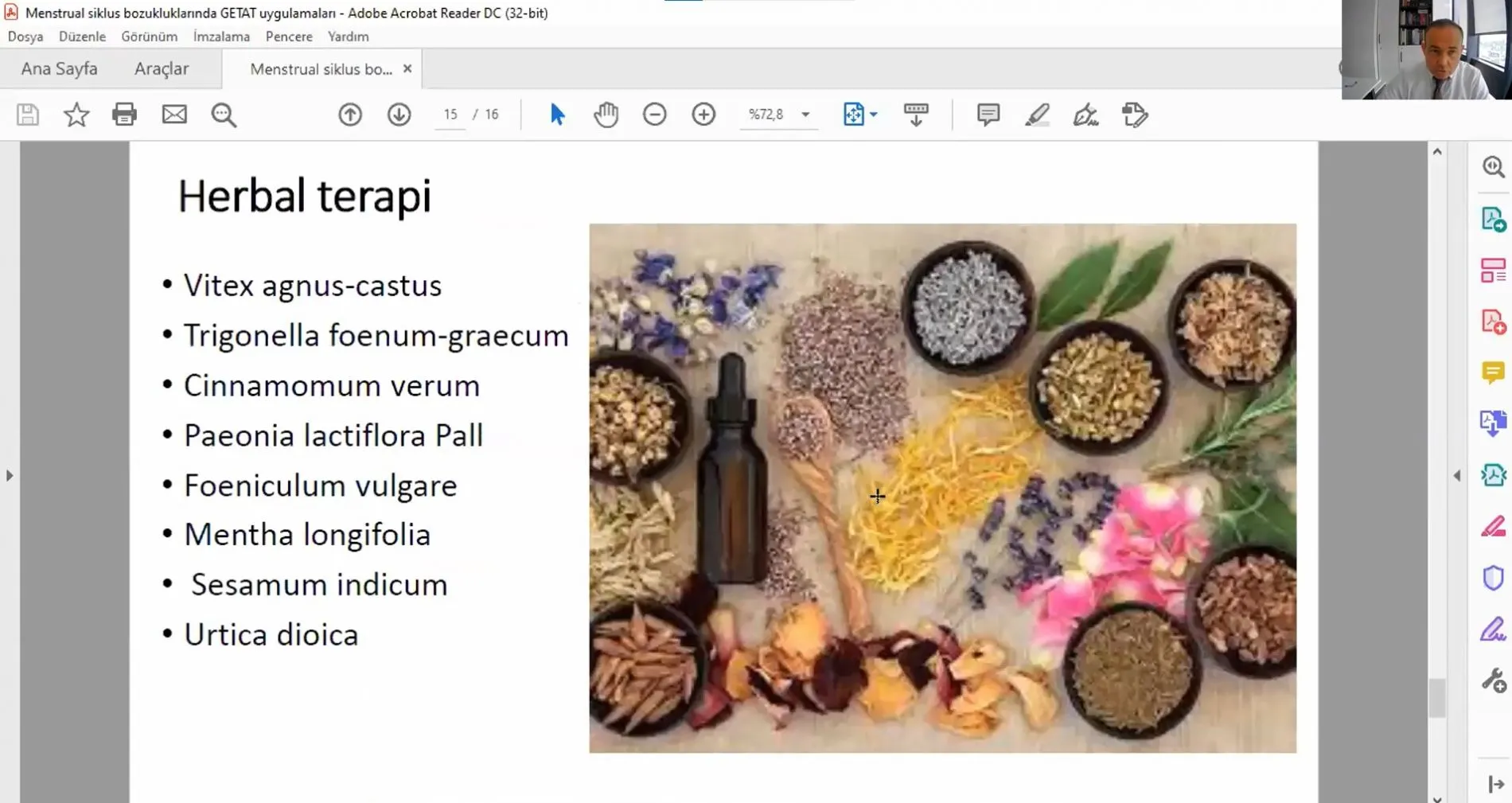Collapse the right tools pane

click(1456, 476)
